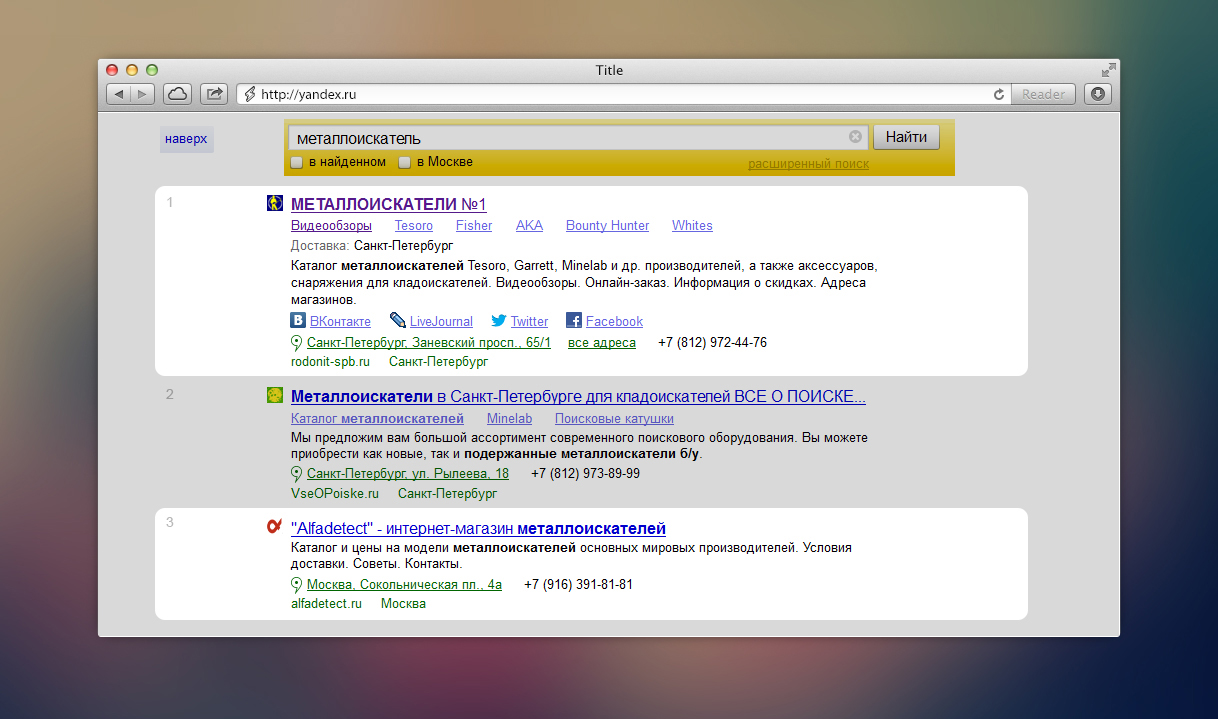Open the "Alfadetect" интернет-магазин result title
This screenshot has height=719, width=1218.
click(478, 529)
